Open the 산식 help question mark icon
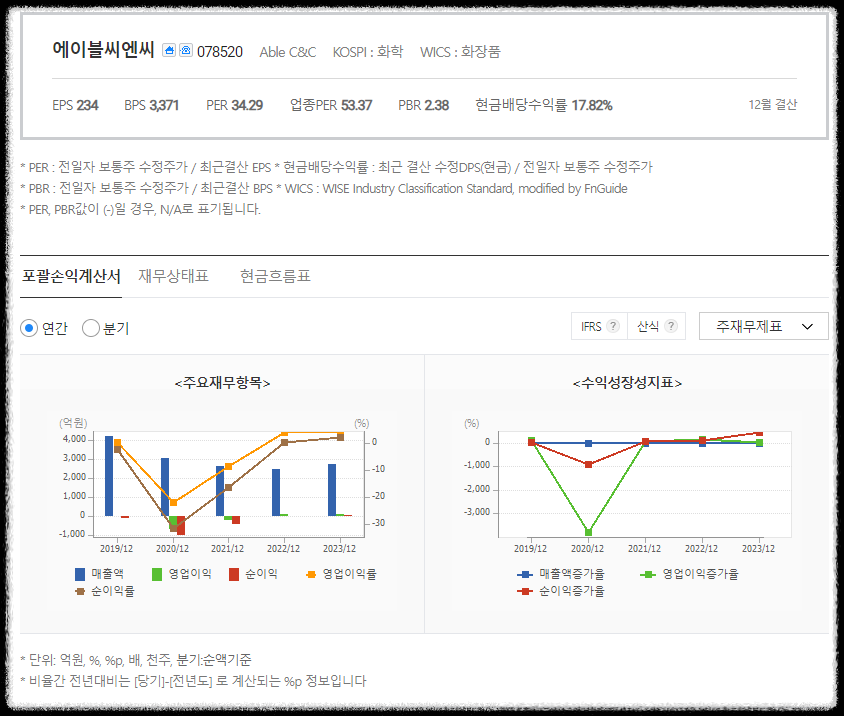Screen dimensions: 844x716 click(671, 326)
